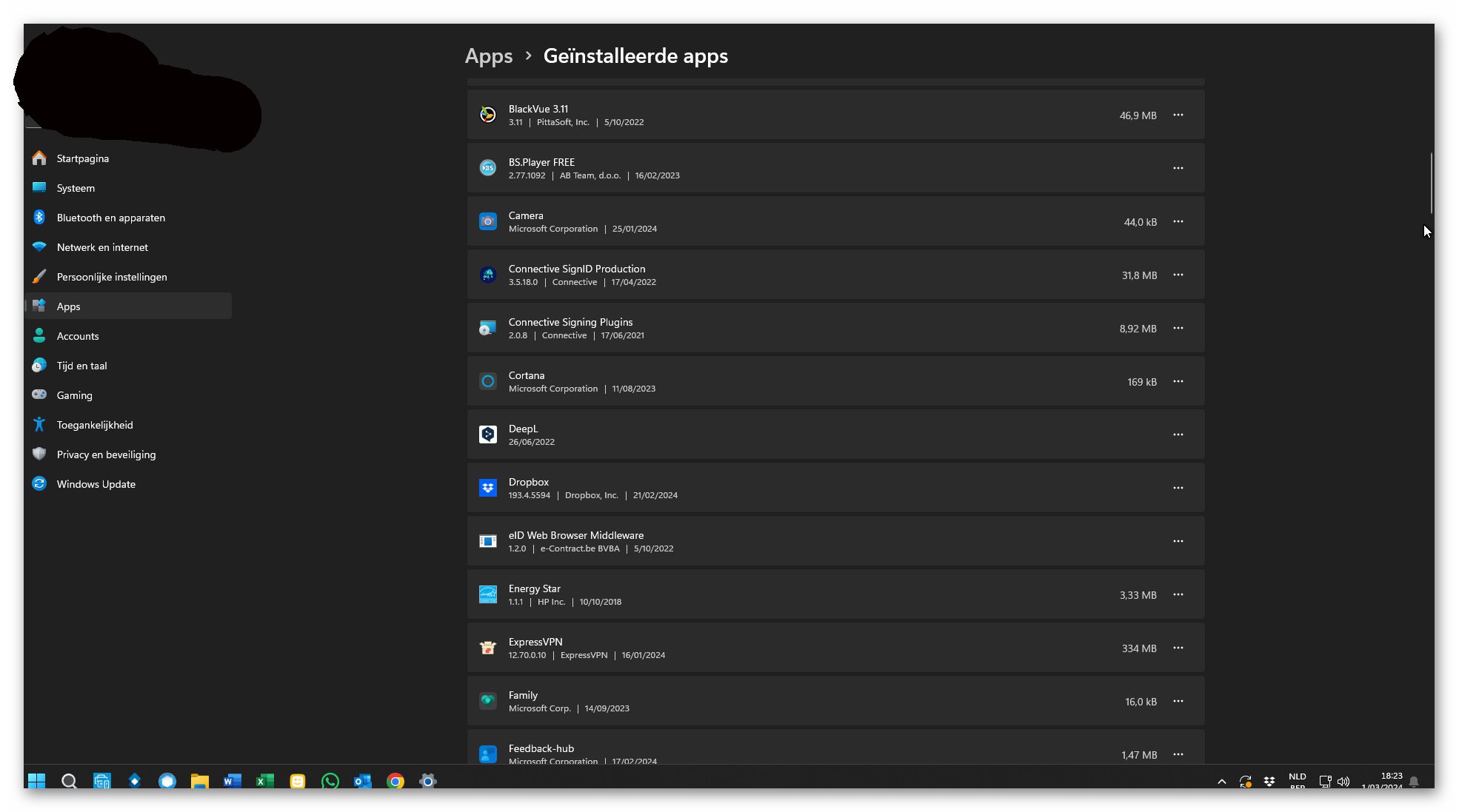Open WhatsApp from the taskbar
1459x812 pixels.
click(330, 781)
